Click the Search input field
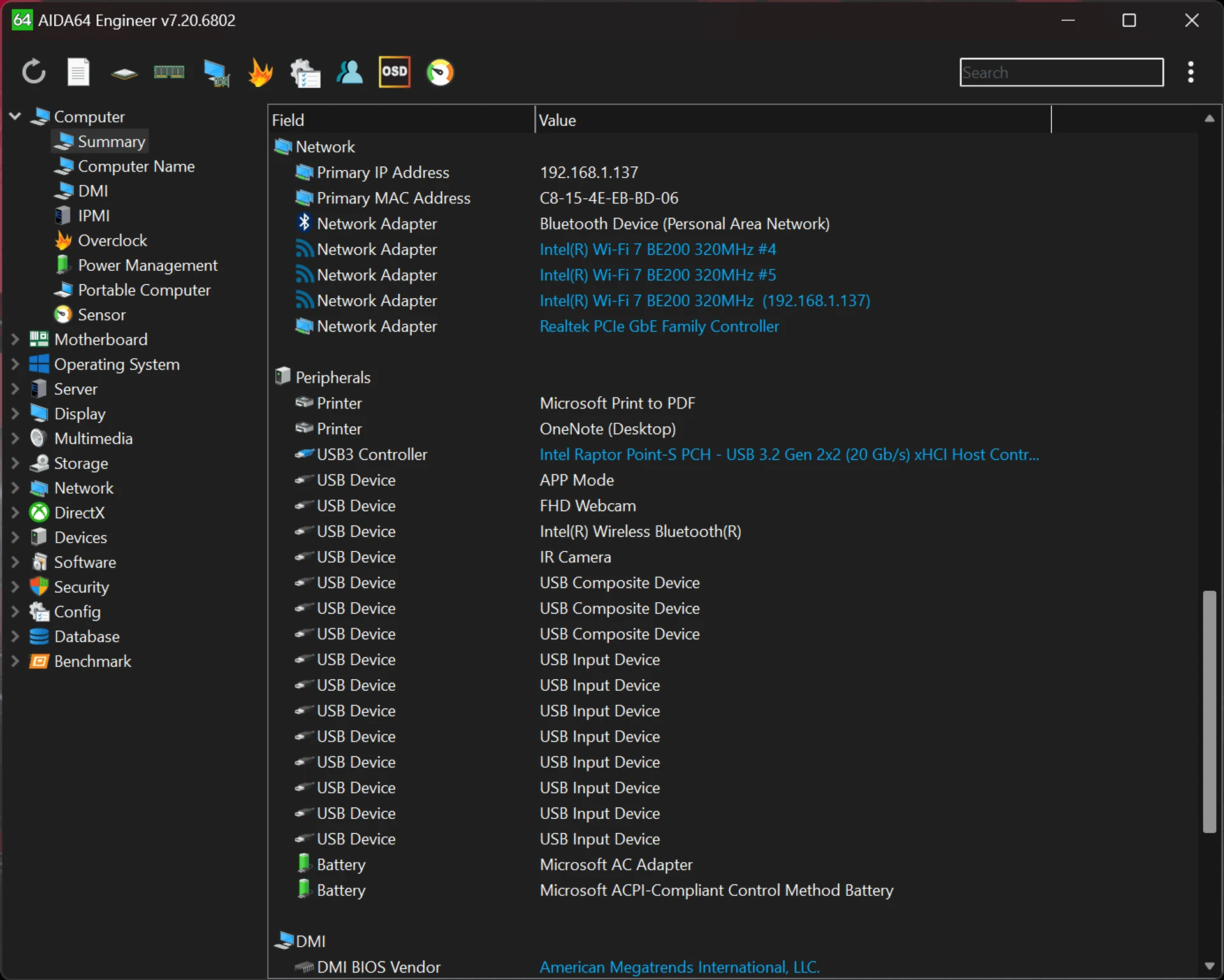1224x980 pixels. coord(1061,72)
